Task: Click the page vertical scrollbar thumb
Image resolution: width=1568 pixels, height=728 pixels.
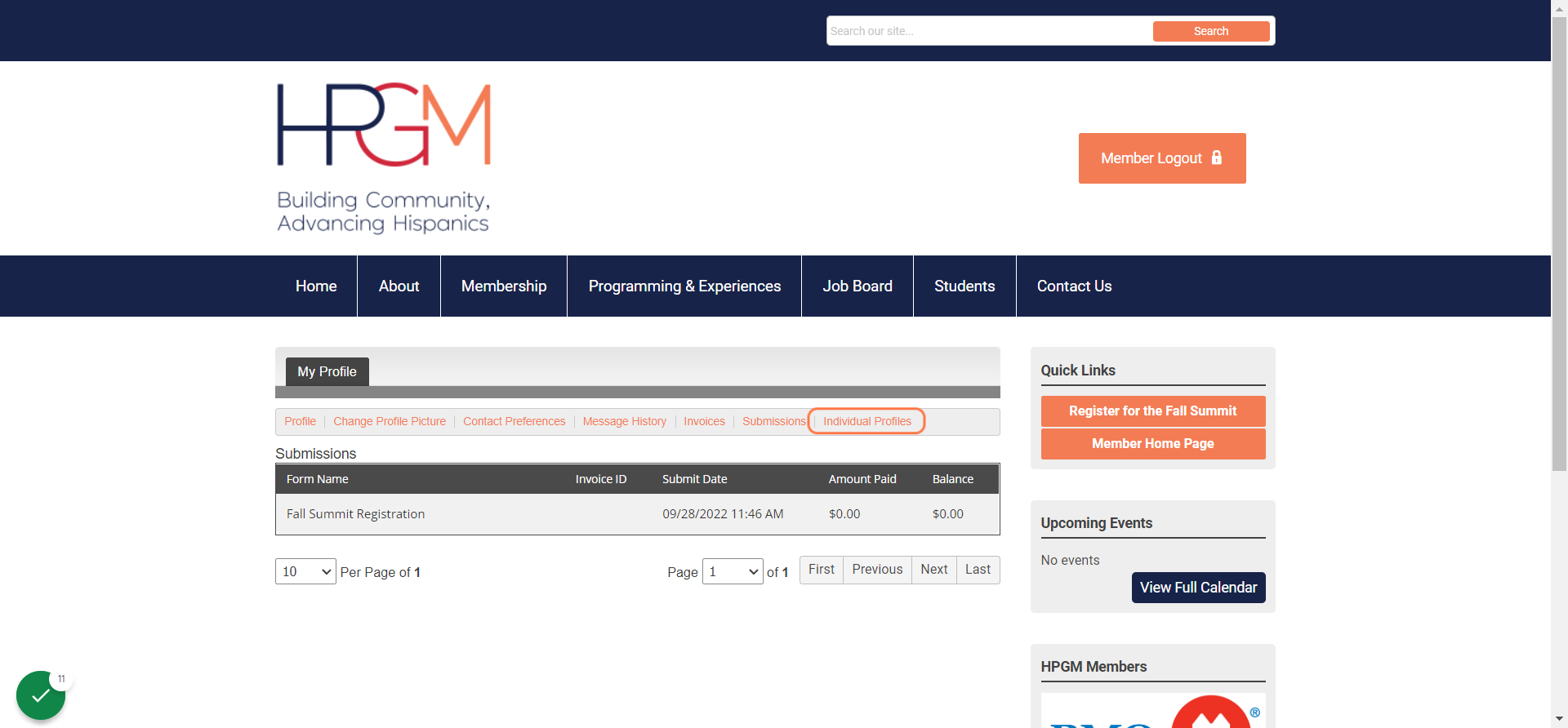Action: coord(1560,242)
